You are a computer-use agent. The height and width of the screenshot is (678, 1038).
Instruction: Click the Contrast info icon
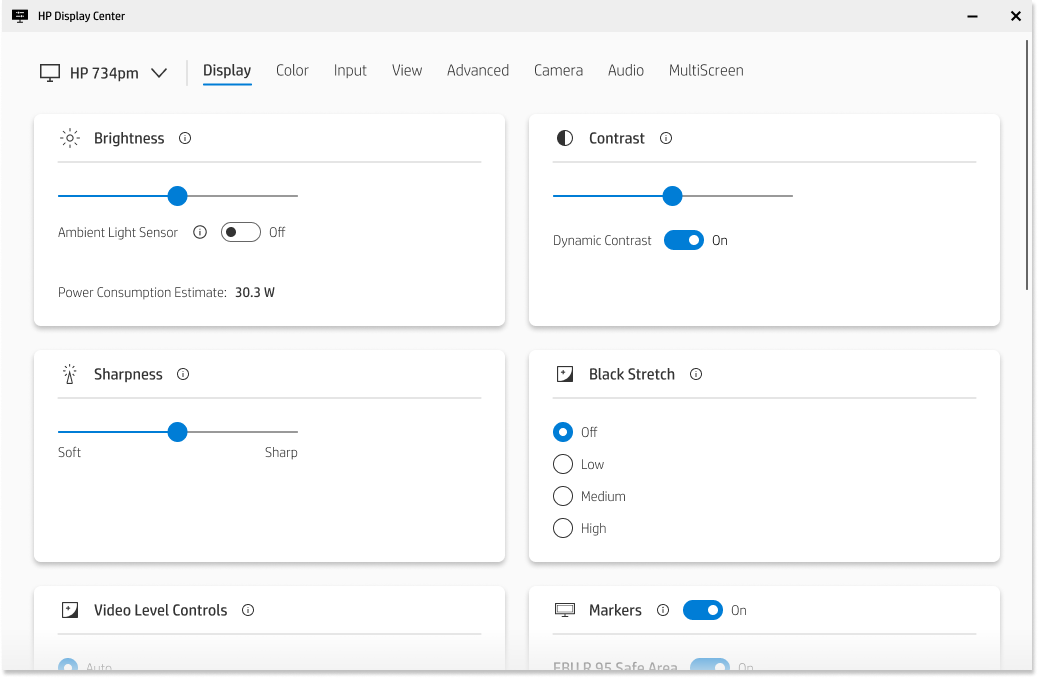coord(666,139)
